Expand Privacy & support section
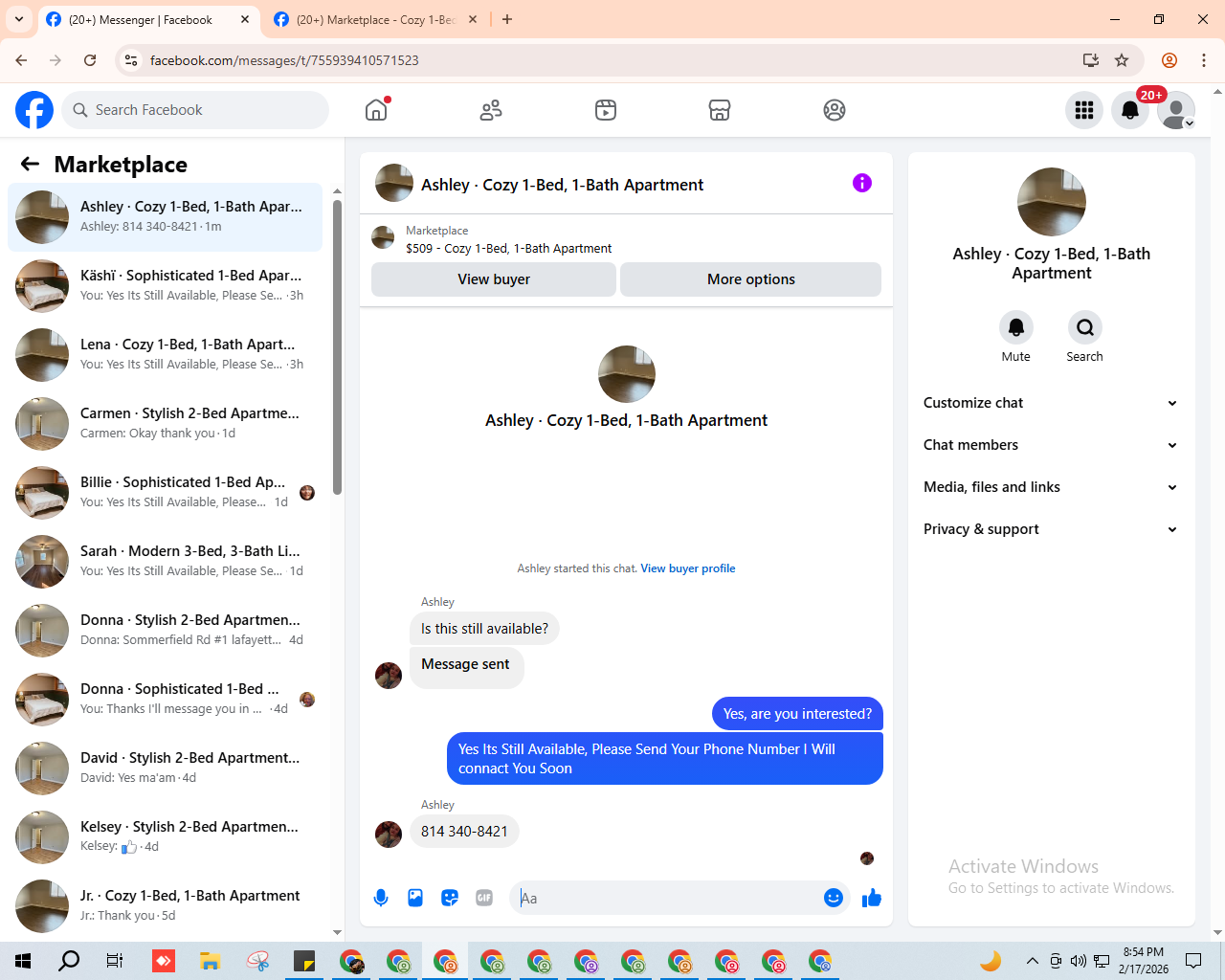 point(1051,529)
